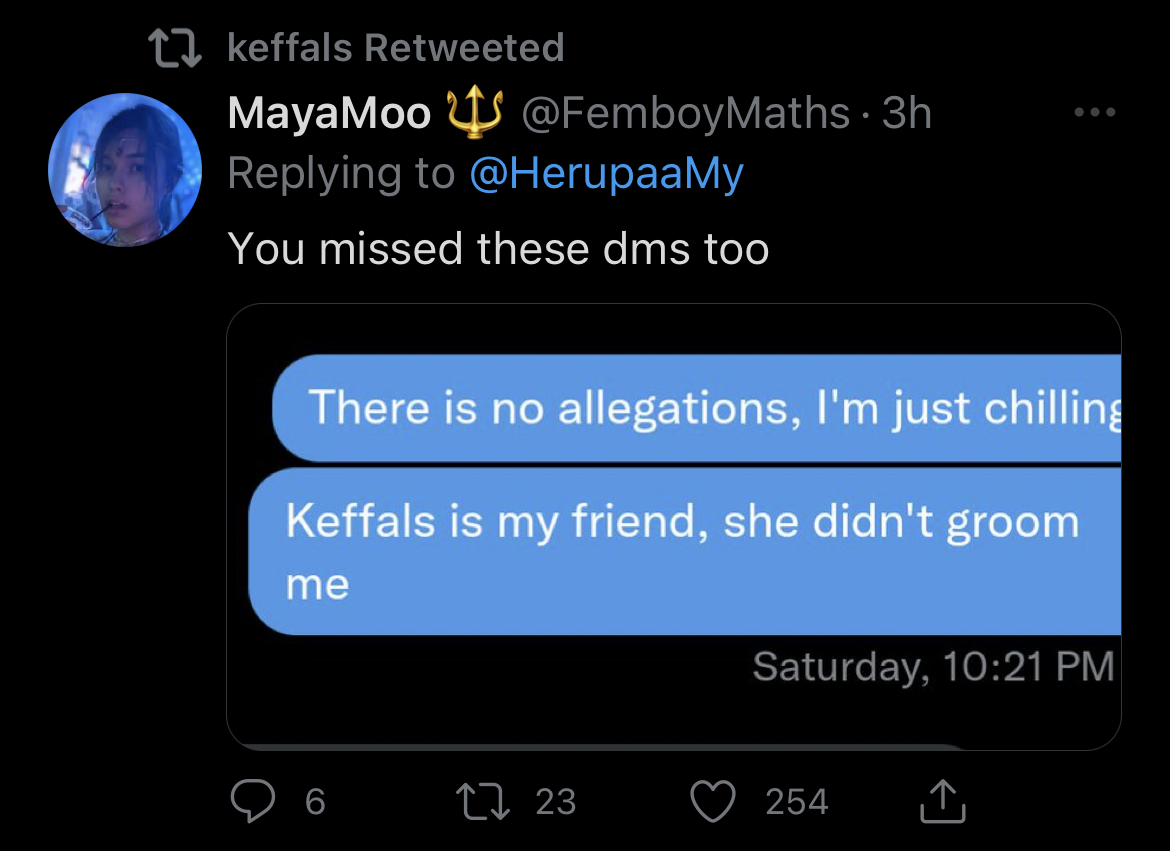Open the "keffals Retweeted" label

click(395, 48)
